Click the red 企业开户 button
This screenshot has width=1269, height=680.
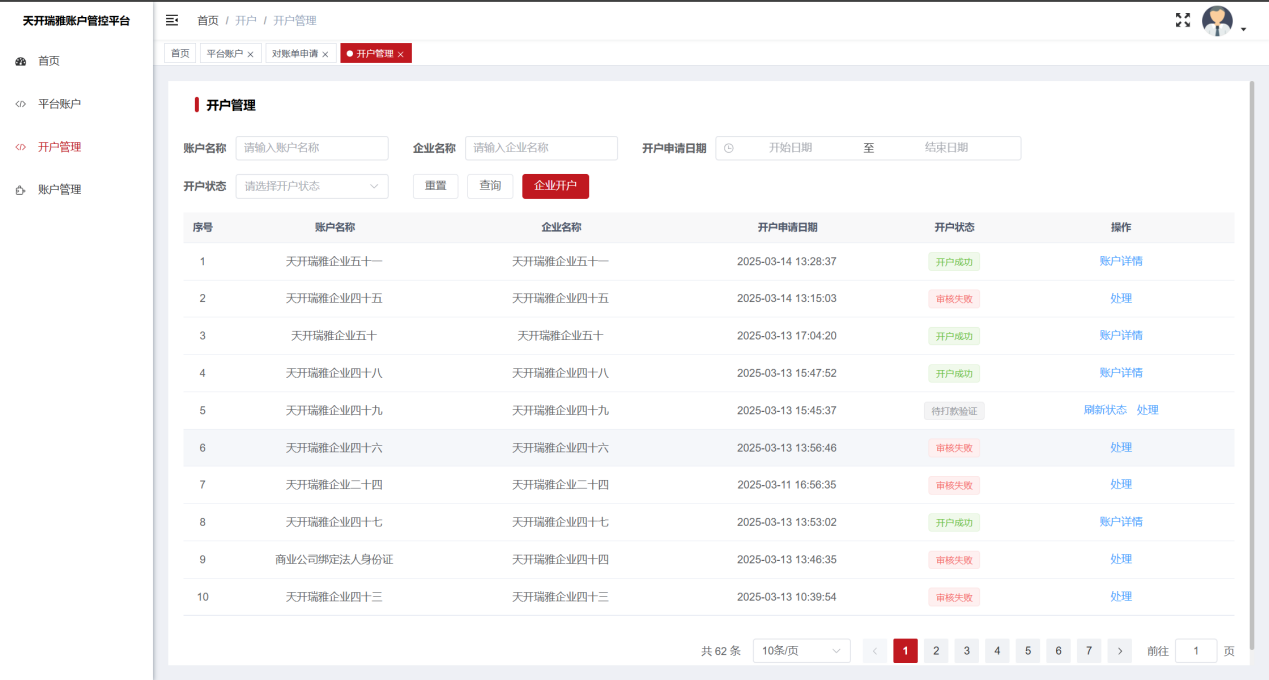pyautogui.click(x=555, y=186)
